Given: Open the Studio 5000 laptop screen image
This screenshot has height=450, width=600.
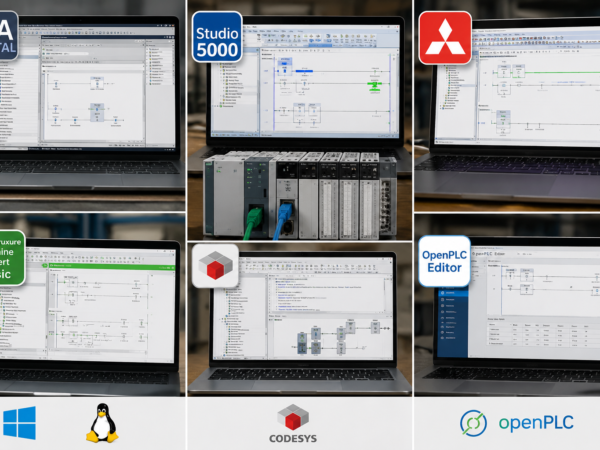Looking at the screenshot, I should pyautogui.click(x=305, y=80).
